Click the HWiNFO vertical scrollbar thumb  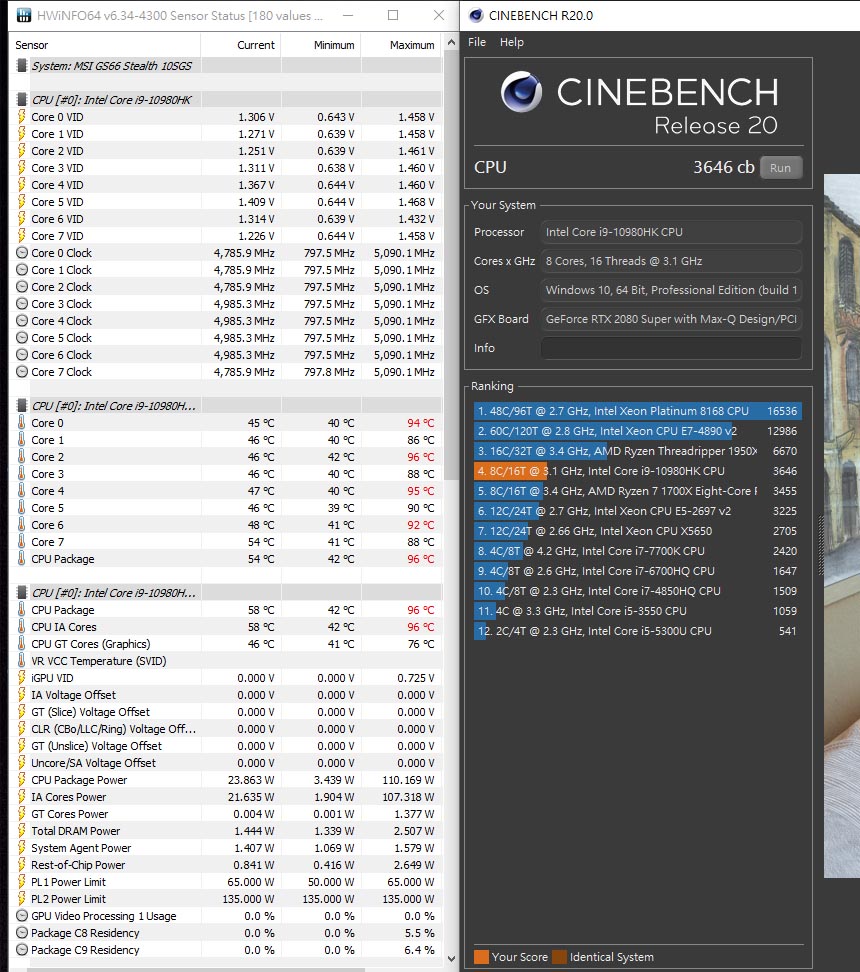tap(451, 267)
